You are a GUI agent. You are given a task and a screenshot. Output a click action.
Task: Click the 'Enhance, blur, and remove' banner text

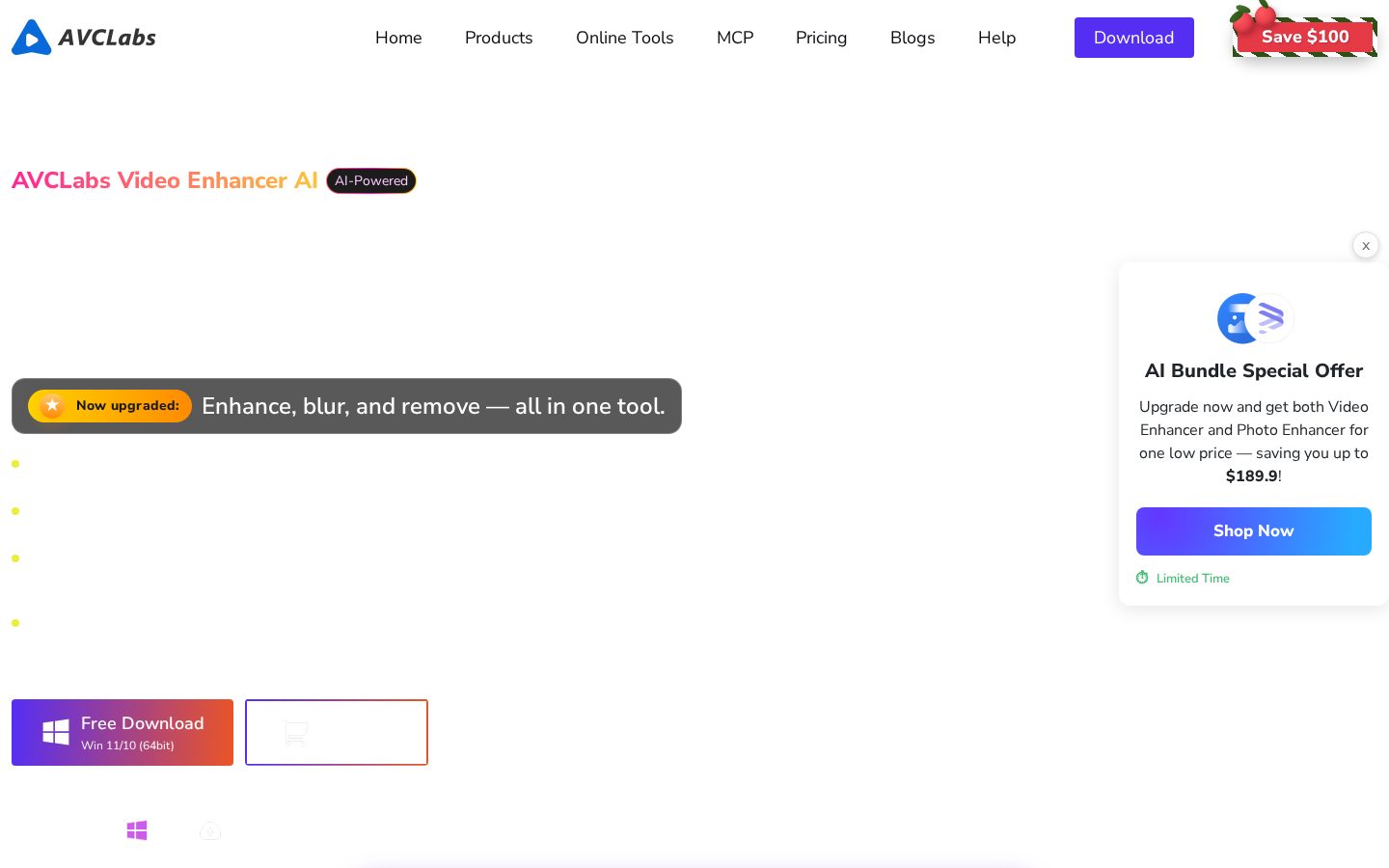[x=433, y=406]
